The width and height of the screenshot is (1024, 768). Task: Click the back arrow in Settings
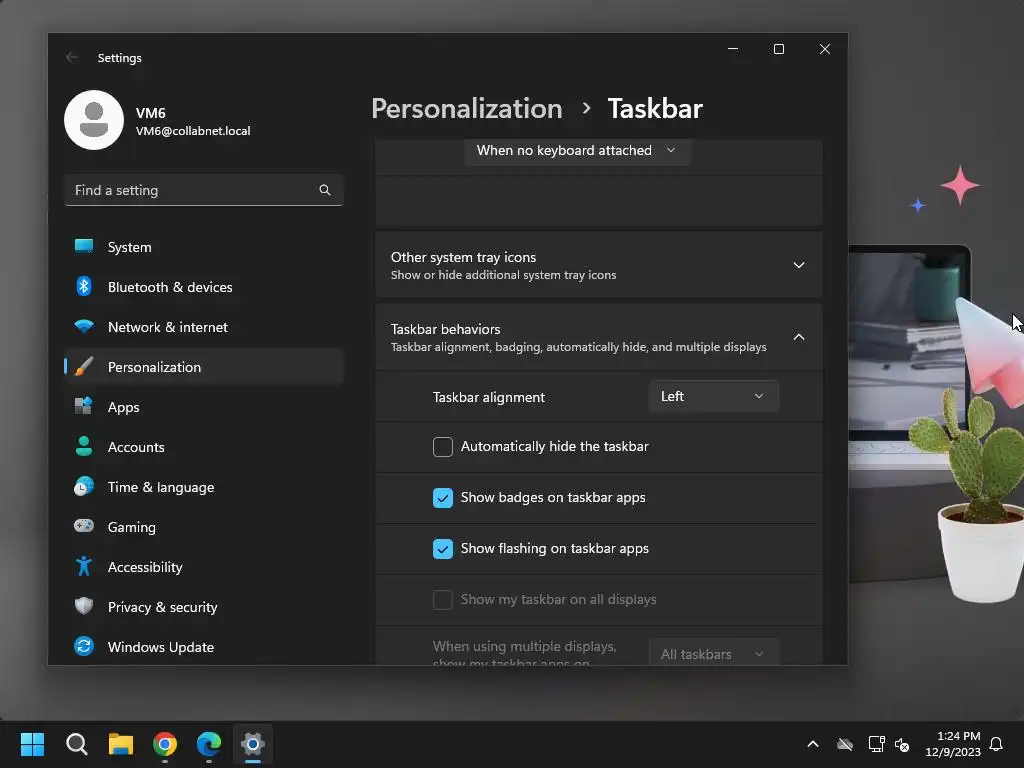coord(72,57)
